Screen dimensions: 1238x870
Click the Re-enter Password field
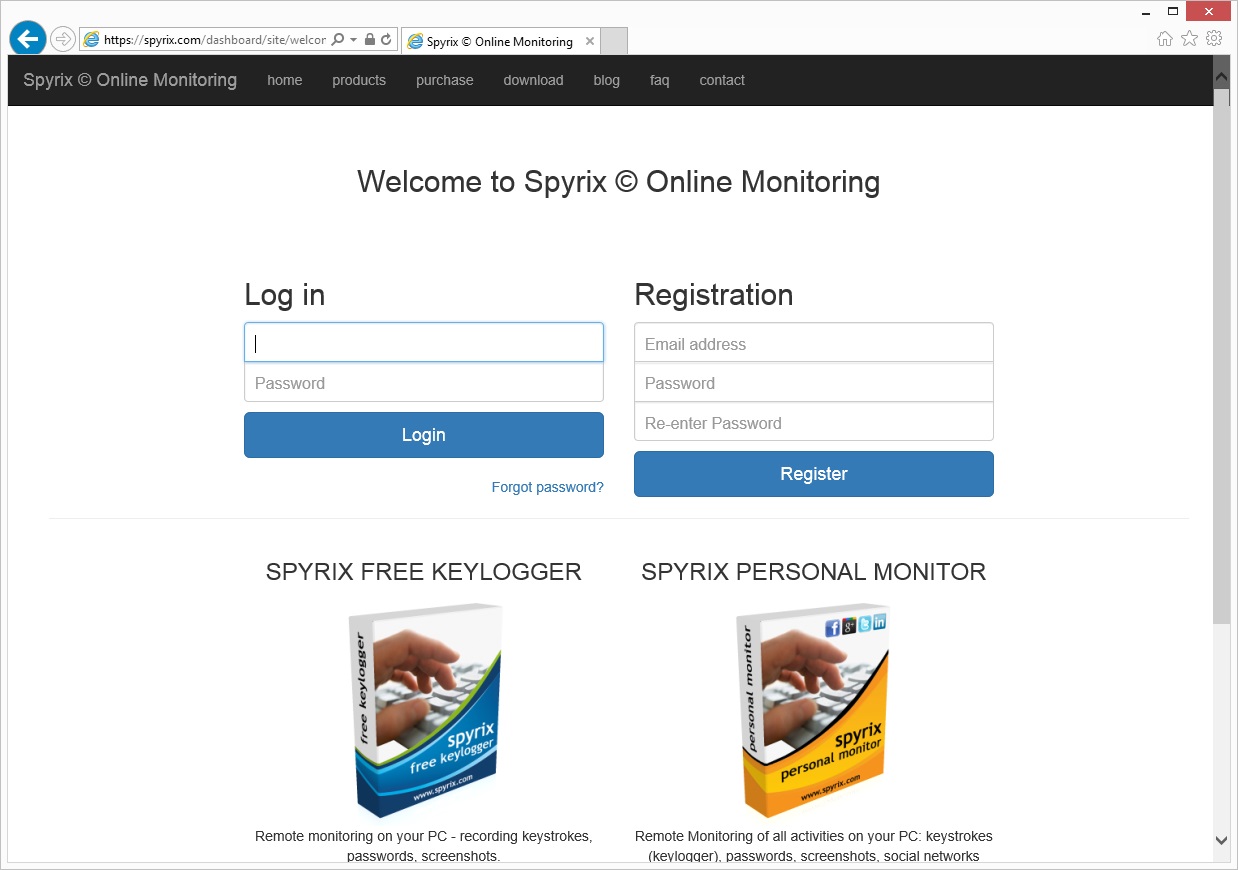(814, 422)
